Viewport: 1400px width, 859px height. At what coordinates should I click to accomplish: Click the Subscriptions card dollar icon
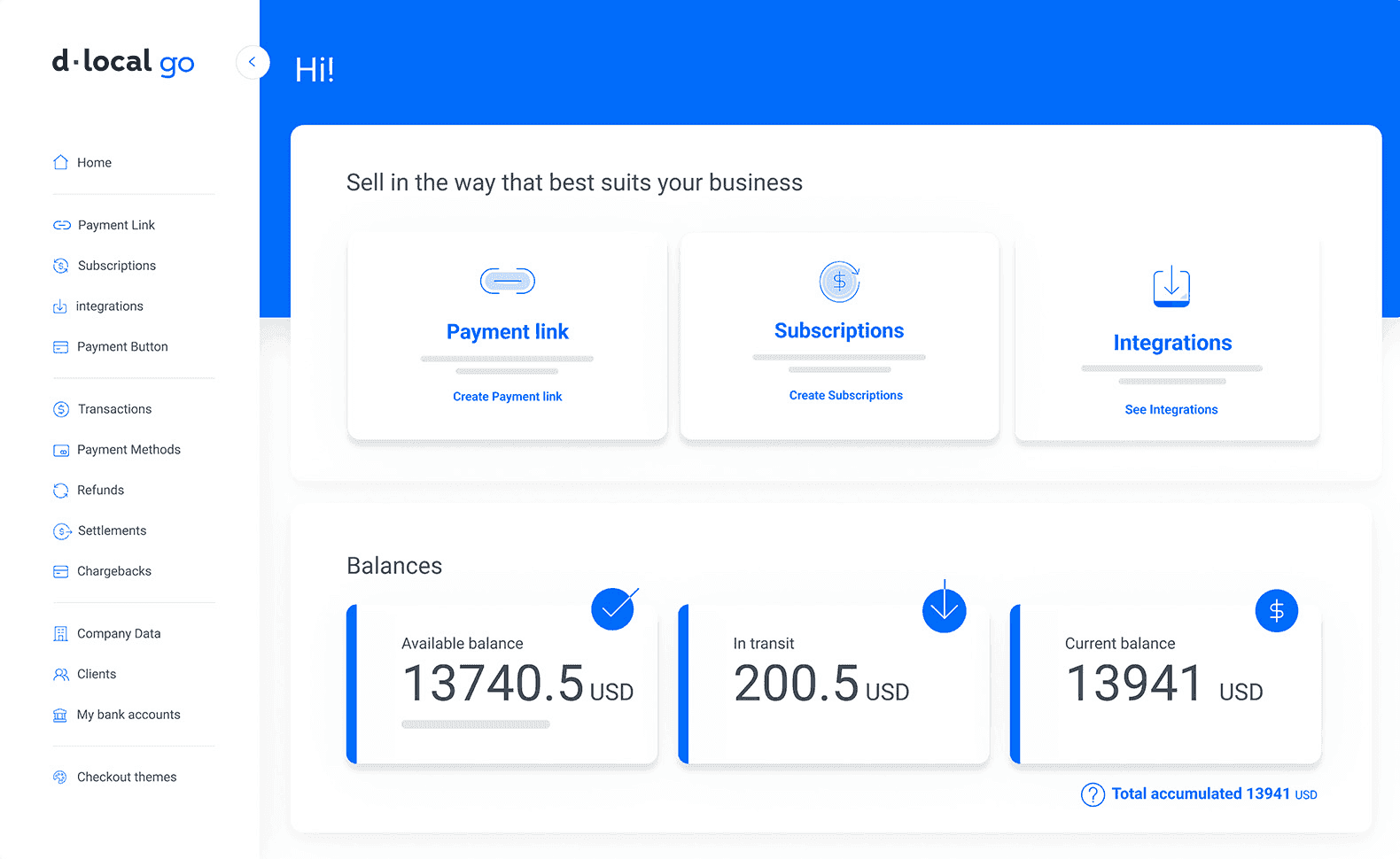pos(839,282)
